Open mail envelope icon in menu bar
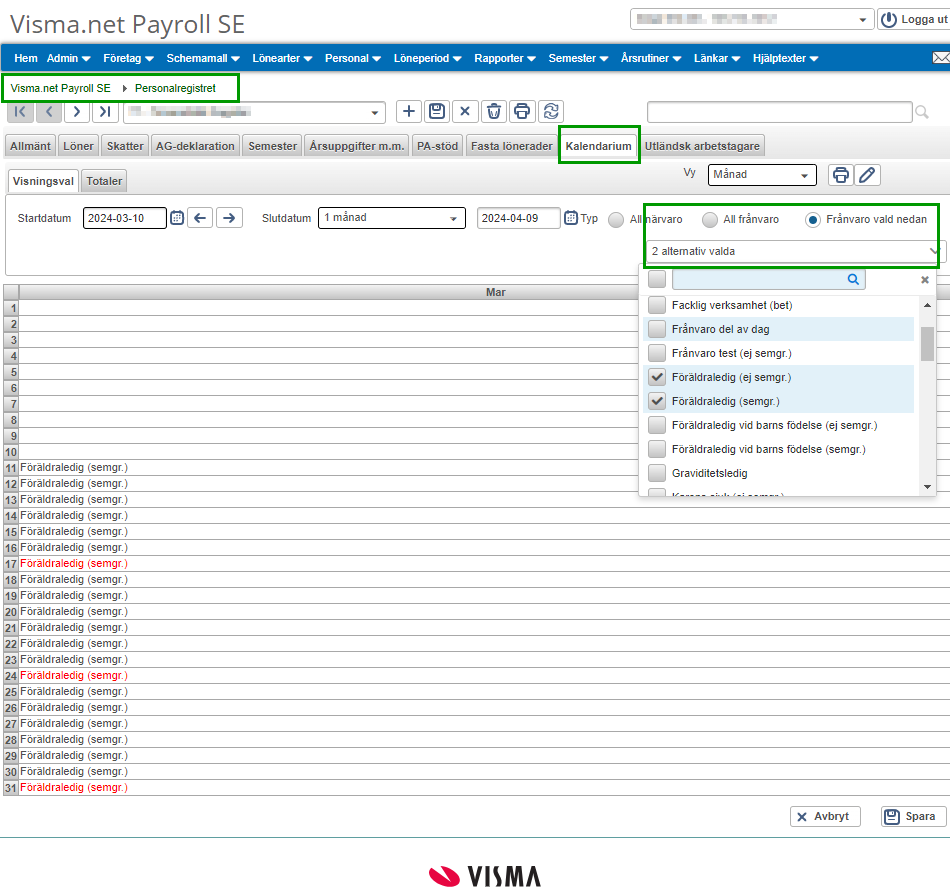 pos(940,58)
